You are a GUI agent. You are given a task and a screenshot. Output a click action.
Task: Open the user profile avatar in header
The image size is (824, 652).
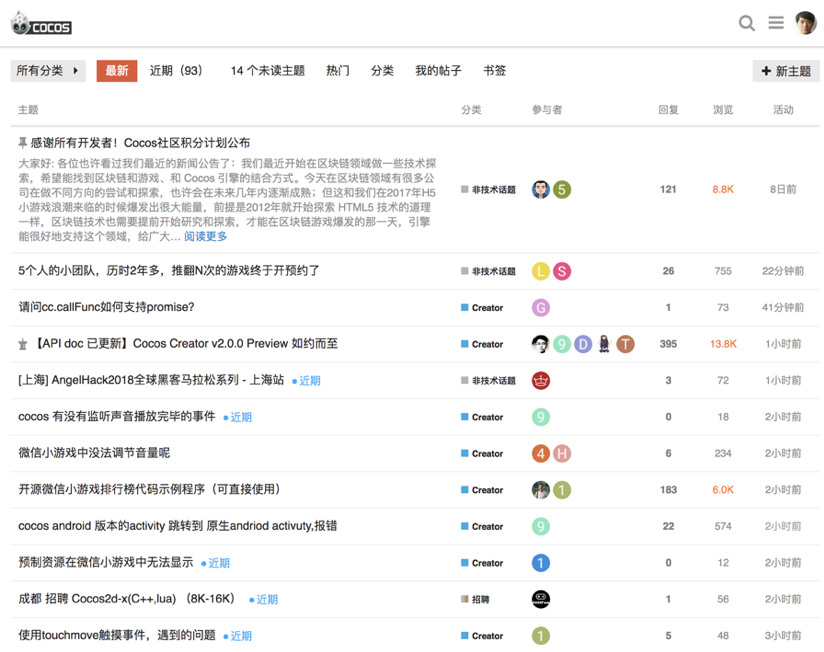tap(806, 23)
